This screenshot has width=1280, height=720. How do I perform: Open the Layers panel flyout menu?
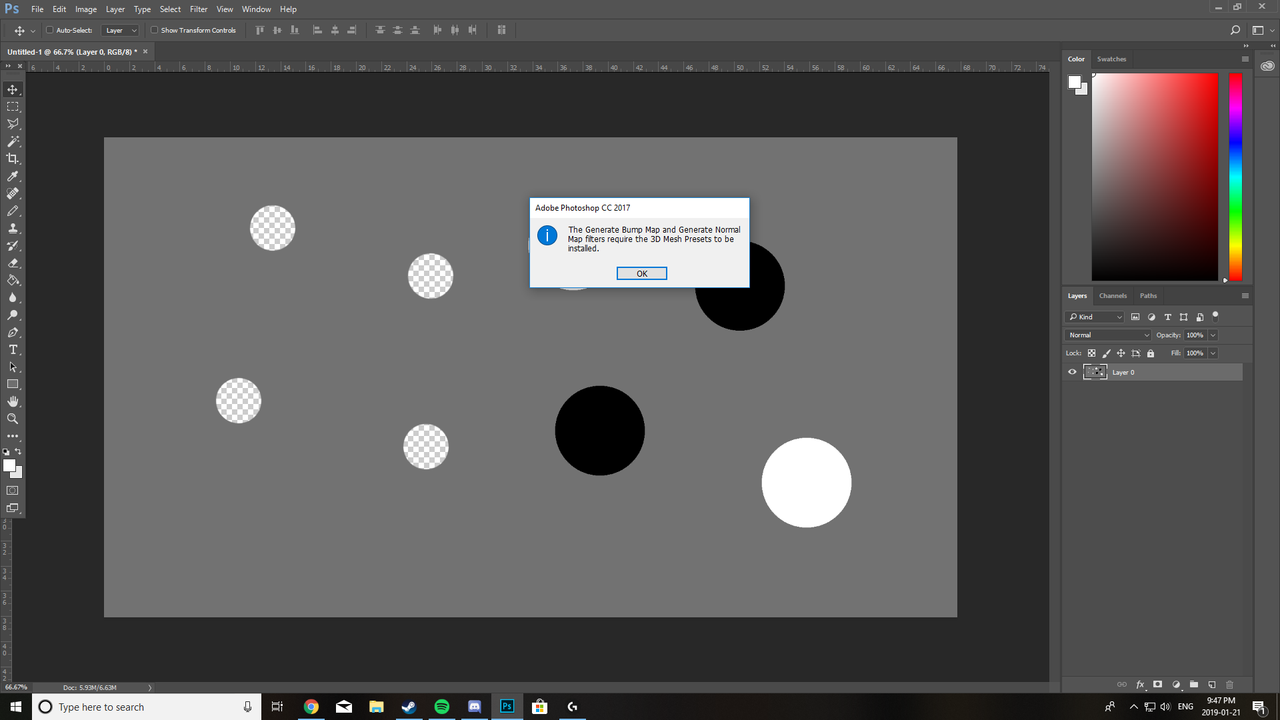click(x=1245, y=296)
